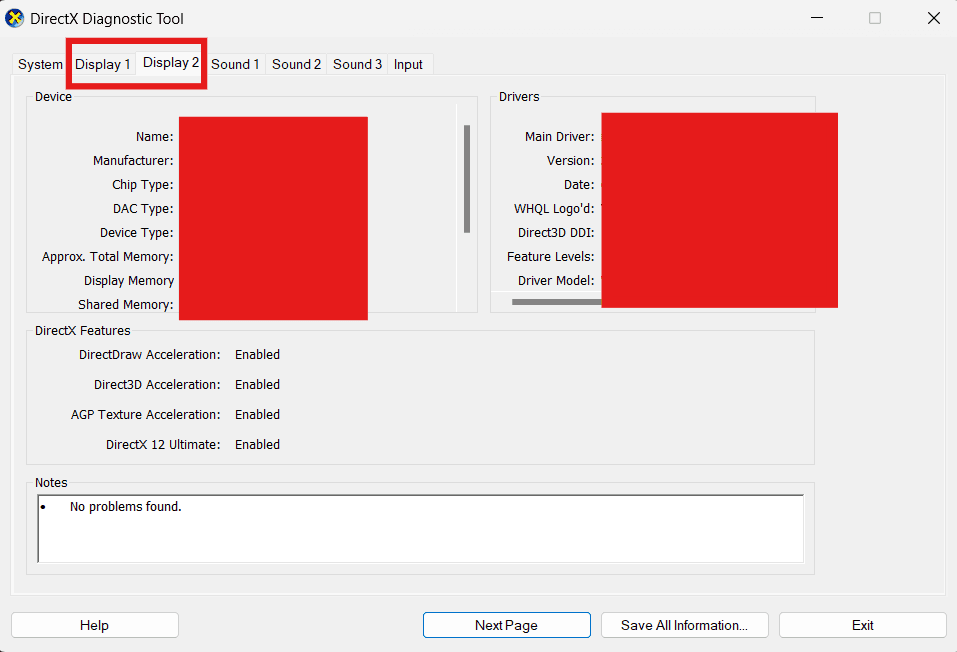Click the 'WHQL Logo'd:' label

(554, 209)
